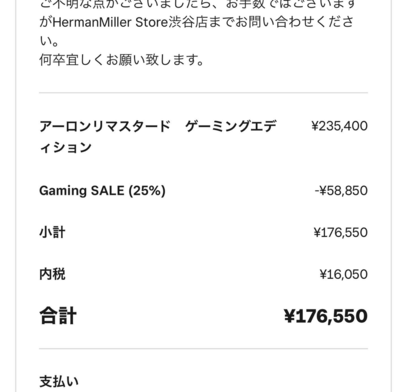Click the 支払い payment heading

click(x=59, y=381)
